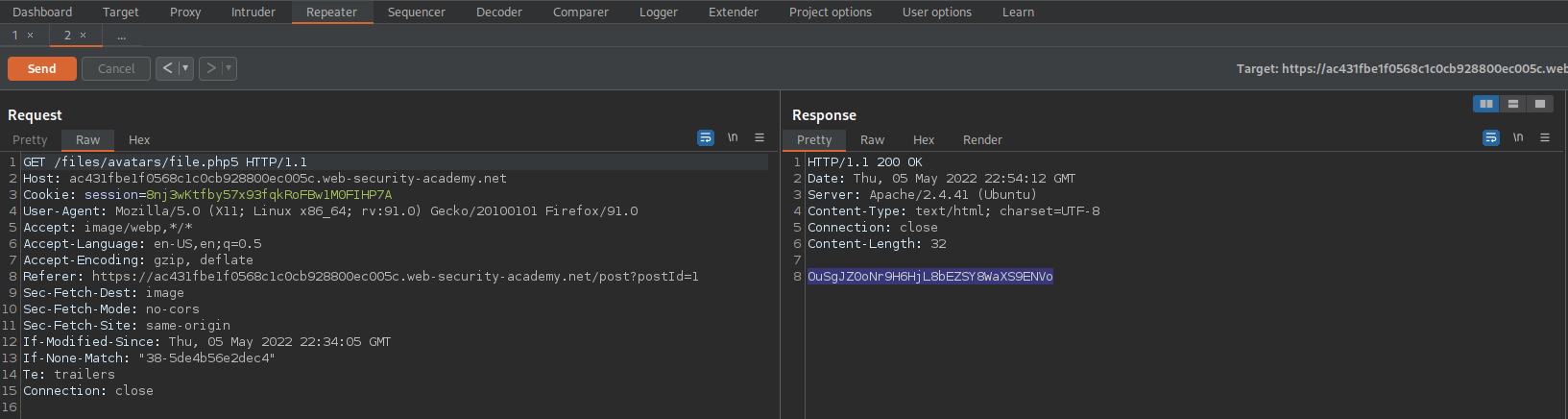Viewport: 1568px width, 419px height.
Task: Click the session cookie value
Action: point(269,194)
